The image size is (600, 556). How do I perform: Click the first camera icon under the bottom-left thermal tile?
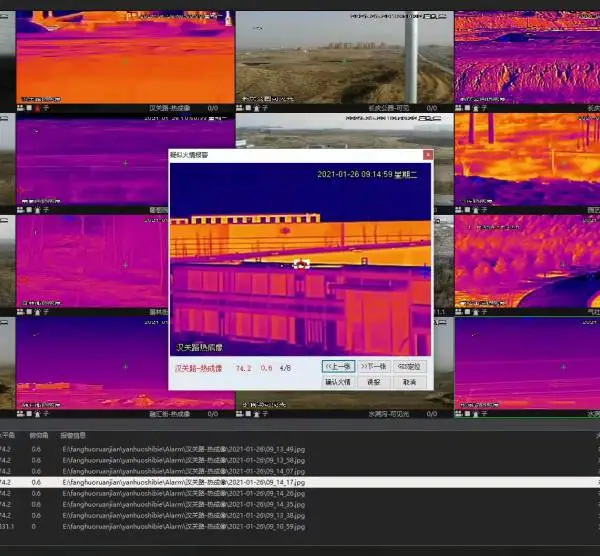[x=20, y=414]
